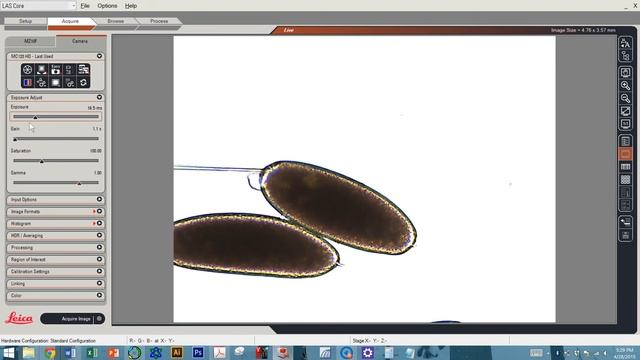Click the Saturation slider track
Image resolution: width=640 pixels, height=360 pixels.
click(56, 161)
